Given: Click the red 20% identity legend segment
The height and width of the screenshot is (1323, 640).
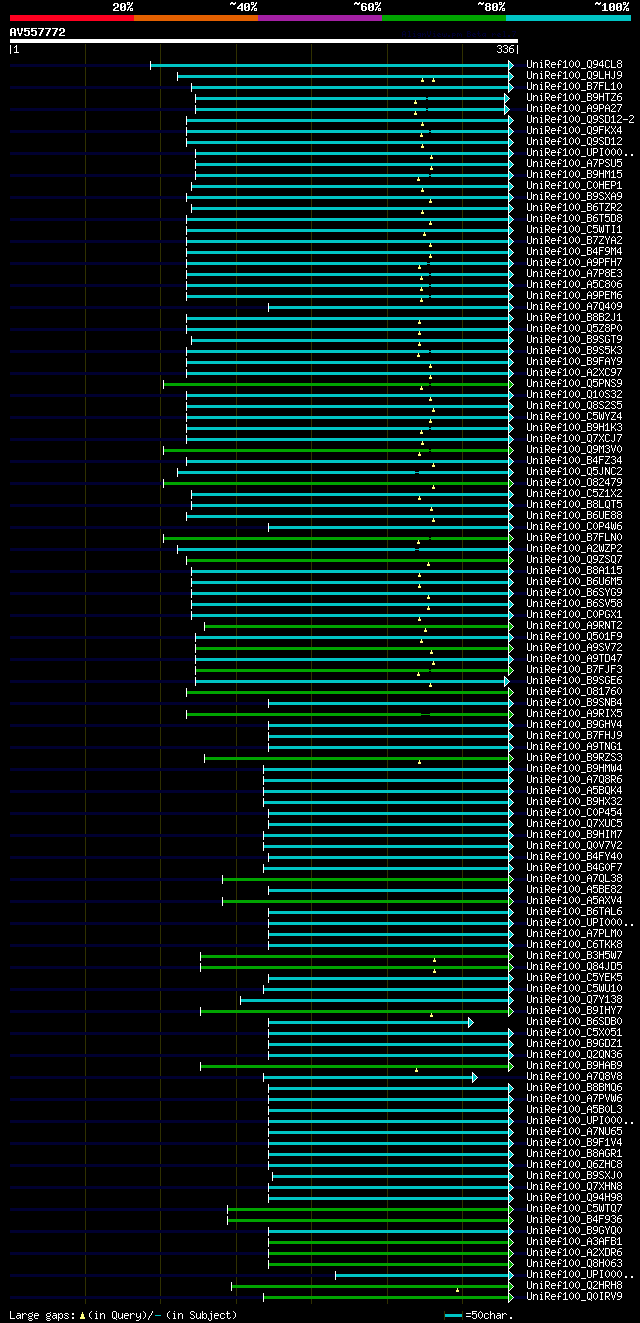Looking at the screenshot, I should point(72,18).
